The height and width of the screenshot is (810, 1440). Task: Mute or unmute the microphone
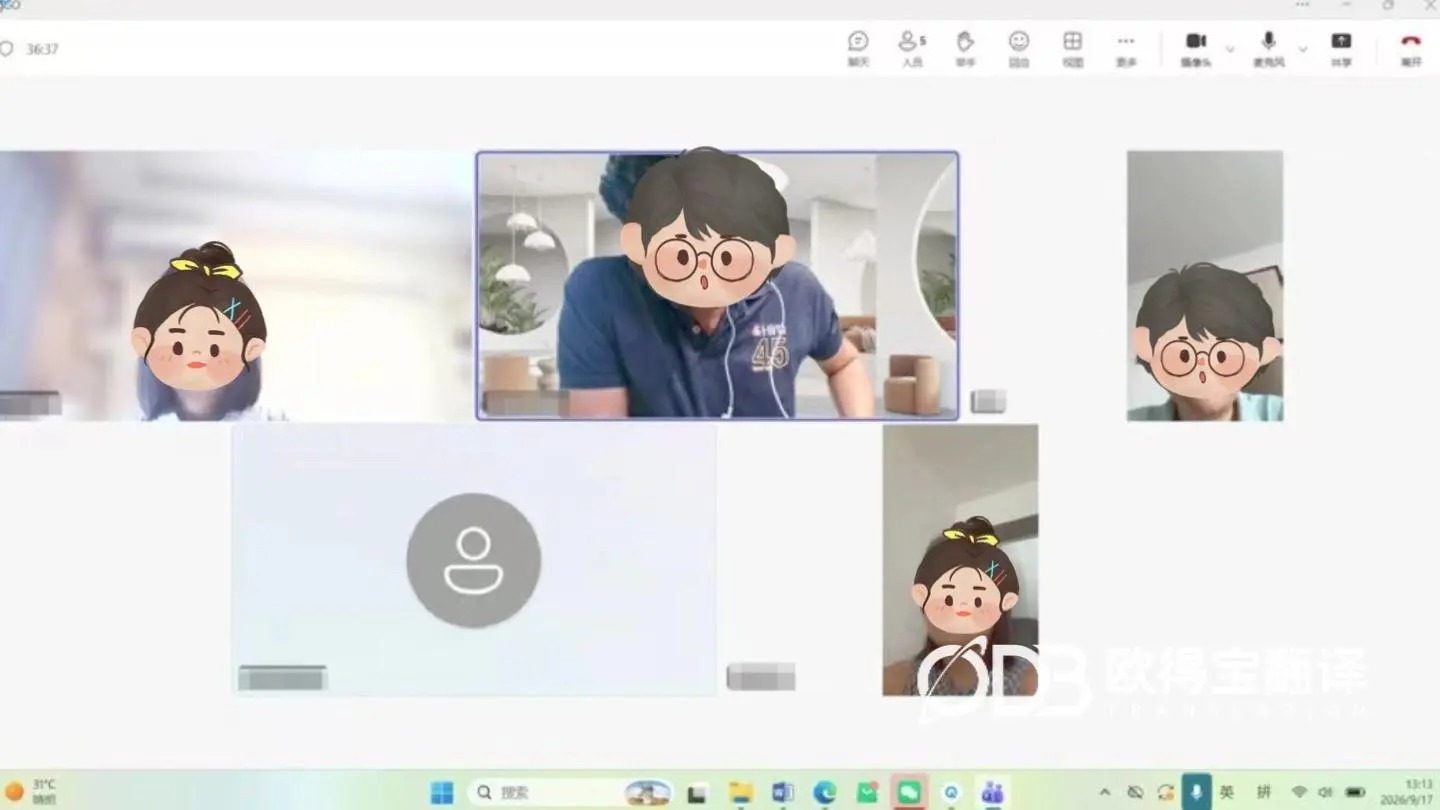[1268, 48]
